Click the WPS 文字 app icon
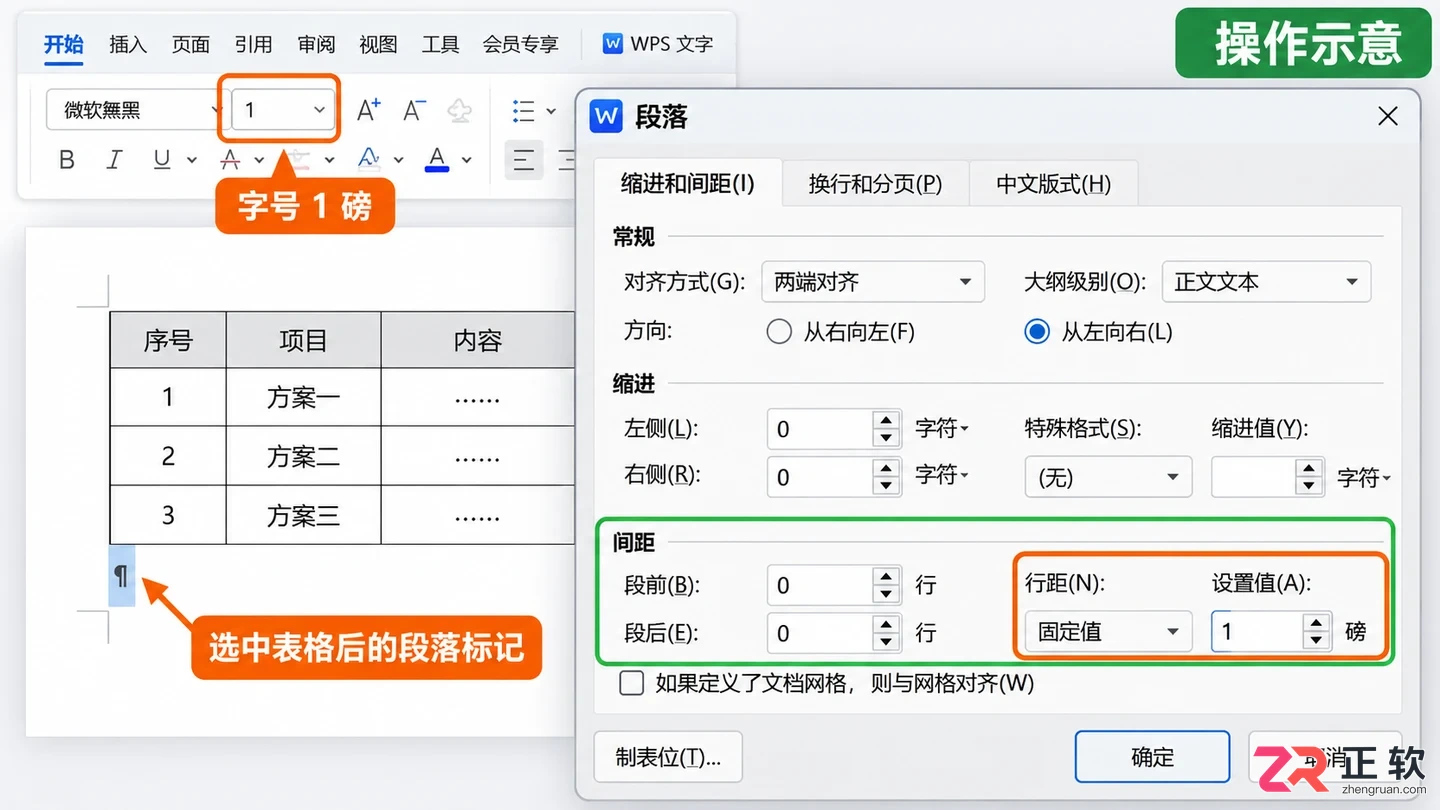 point(613,44)
